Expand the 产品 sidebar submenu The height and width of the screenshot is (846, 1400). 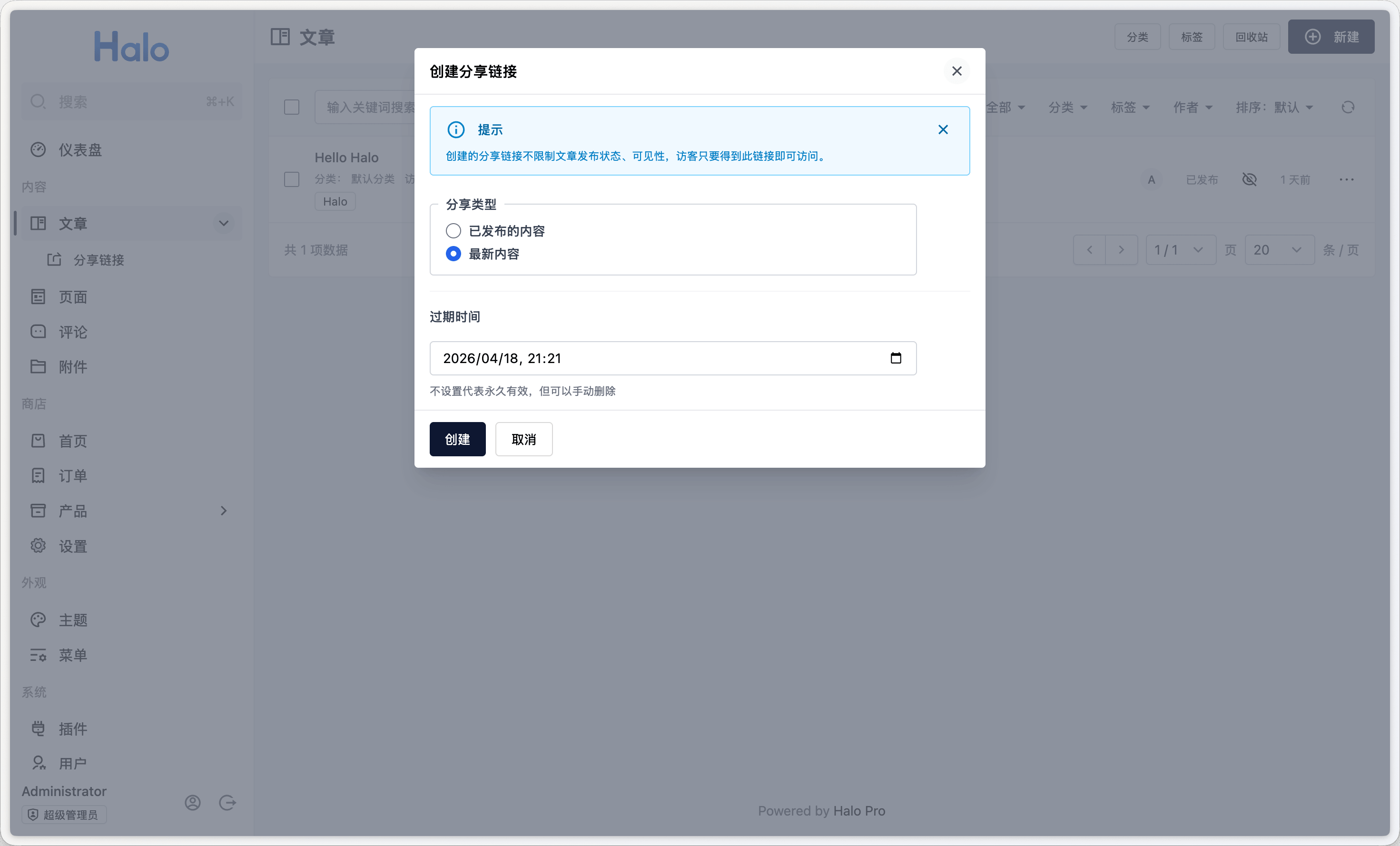point(223,510)
